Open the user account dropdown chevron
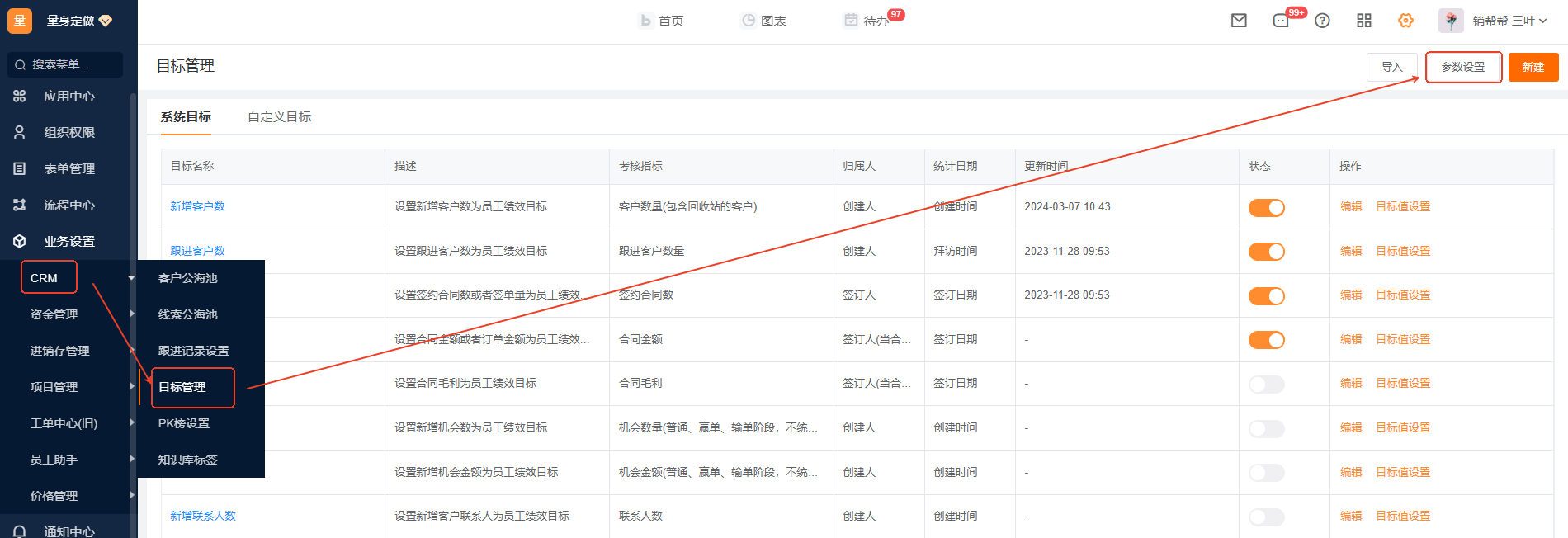Screen dimensions: 1568x538 [x=1542, y=21]
